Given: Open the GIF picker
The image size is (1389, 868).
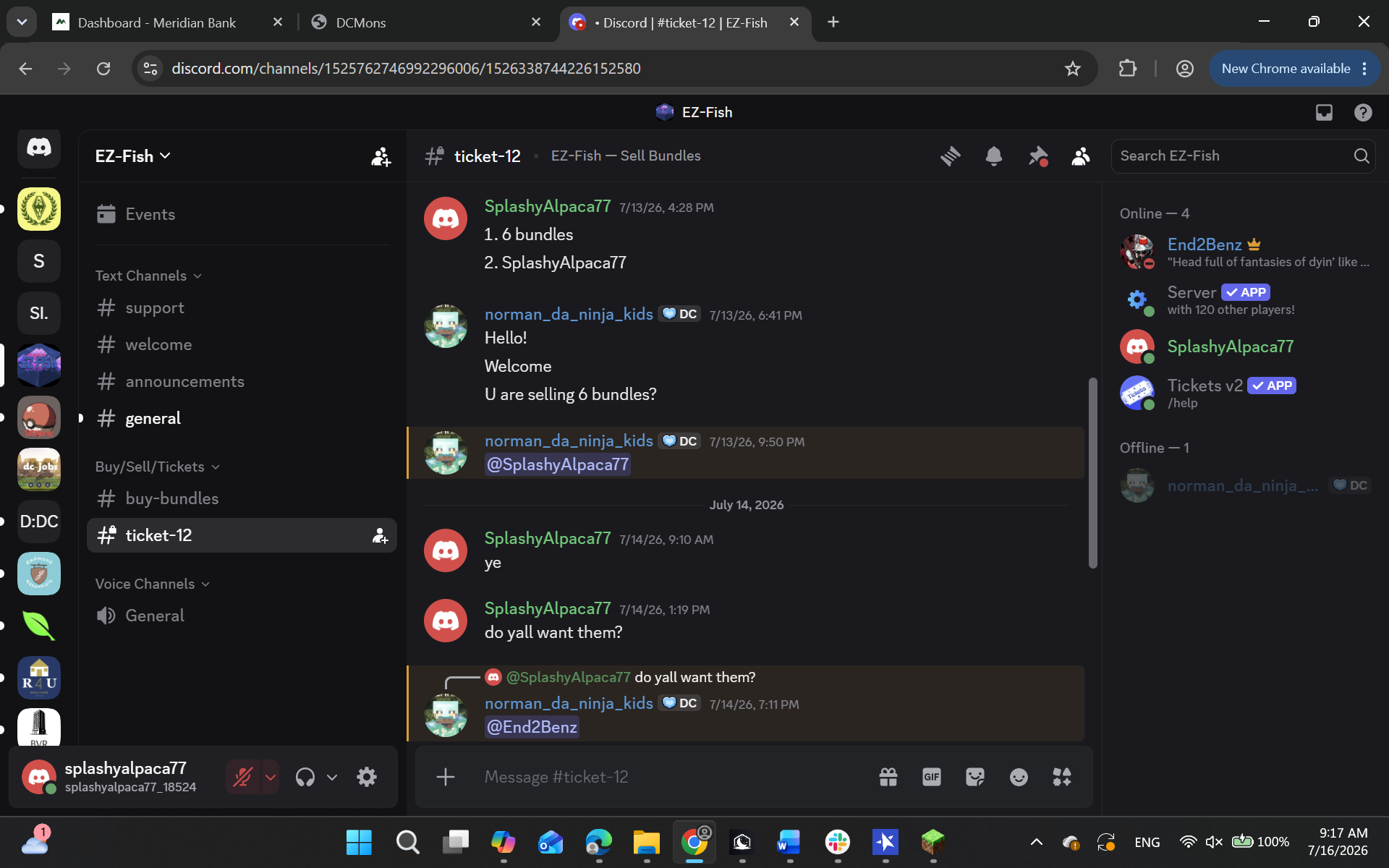Looking at the screenshot, I should pos(932,777).
